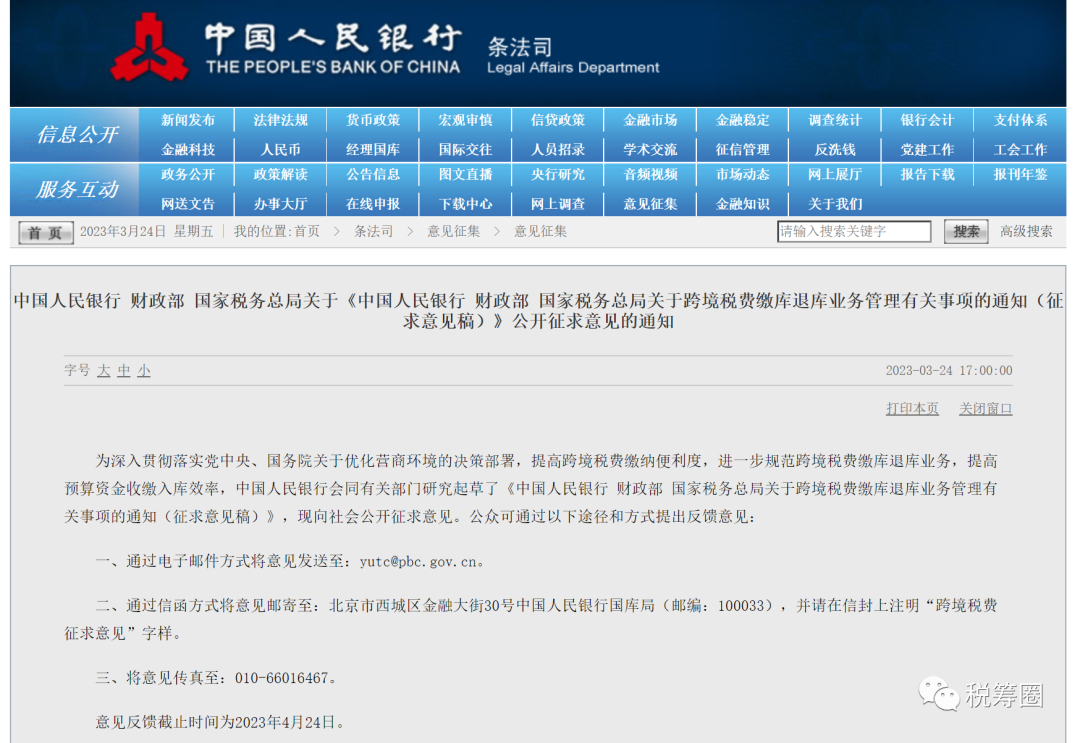Open the 法律法规 menu item
The image size is (1080, 743).
[280, 121]
